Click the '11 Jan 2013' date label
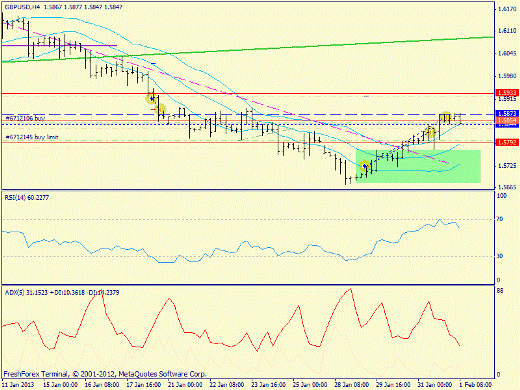 [18, 385]
